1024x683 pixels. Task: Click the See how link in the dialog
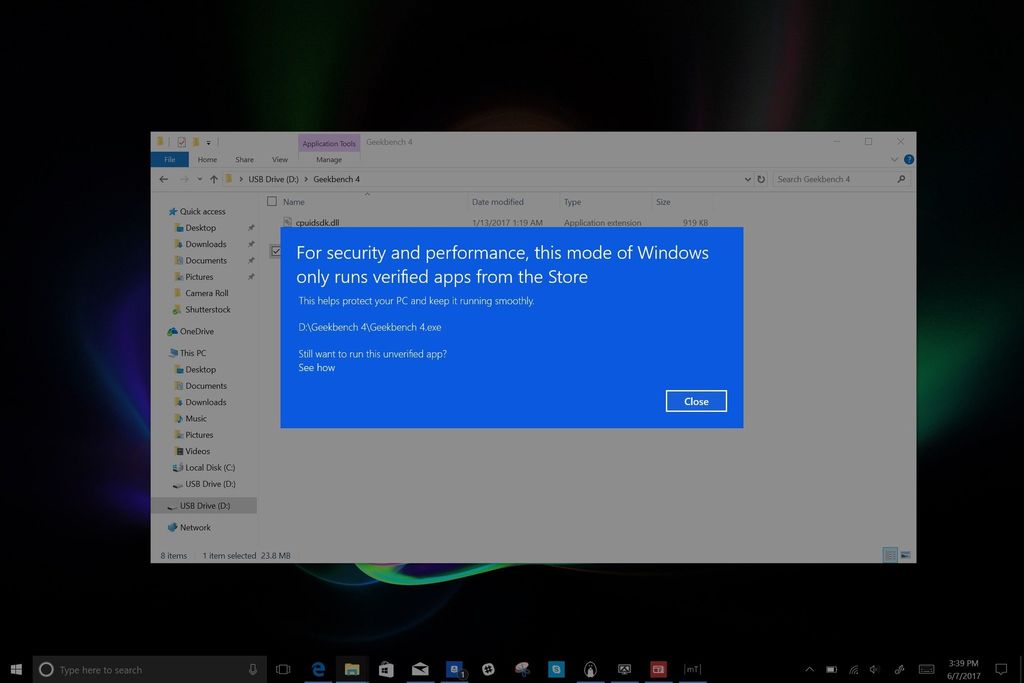[316, 367]
